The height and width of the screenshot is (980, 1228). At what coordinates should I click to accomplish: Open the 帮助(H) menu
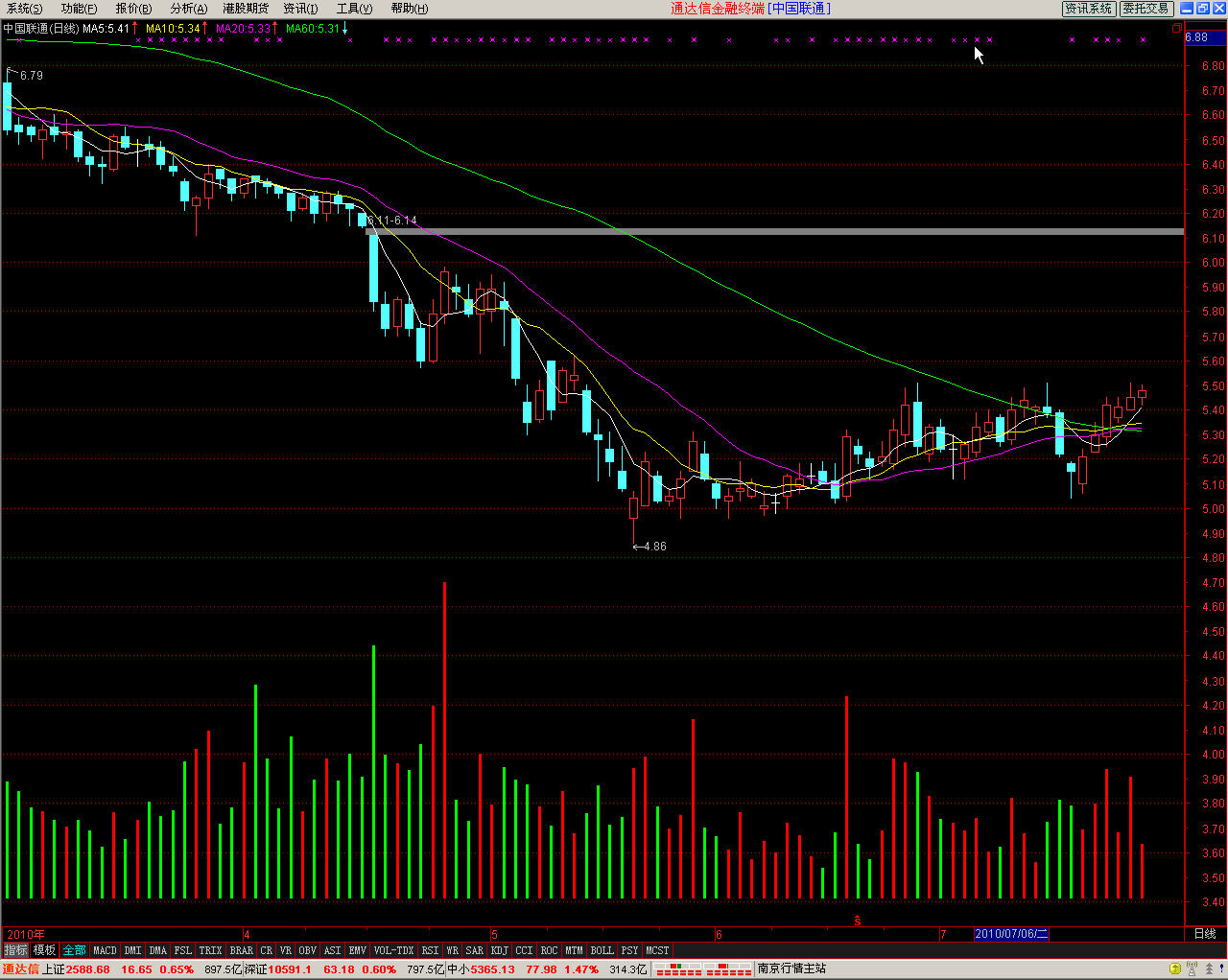pyautogui.click(x=410, y=9)
